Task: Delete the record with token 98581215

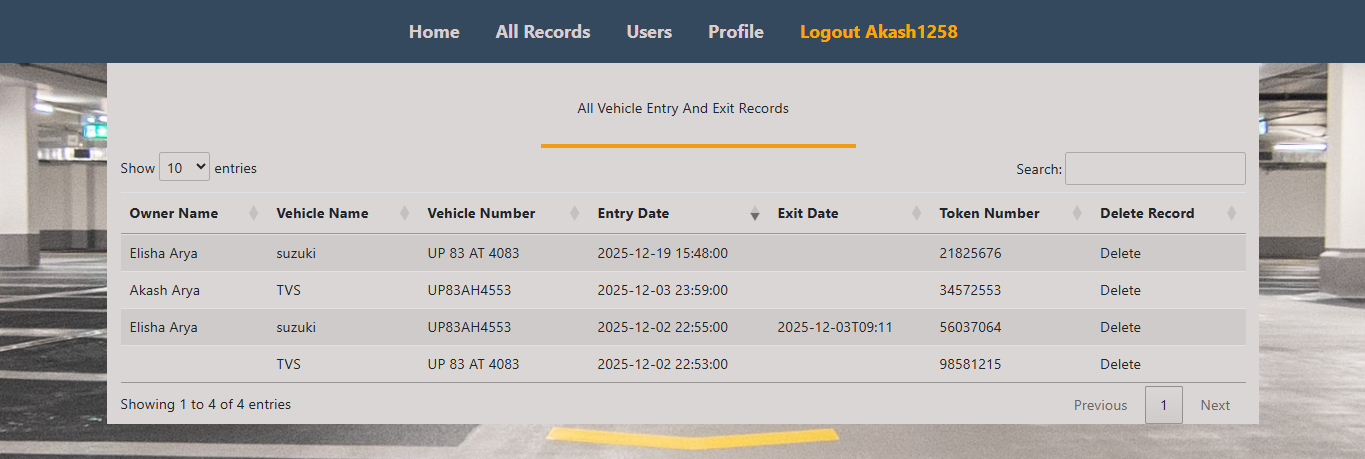Action: [x=1120, y=364]
